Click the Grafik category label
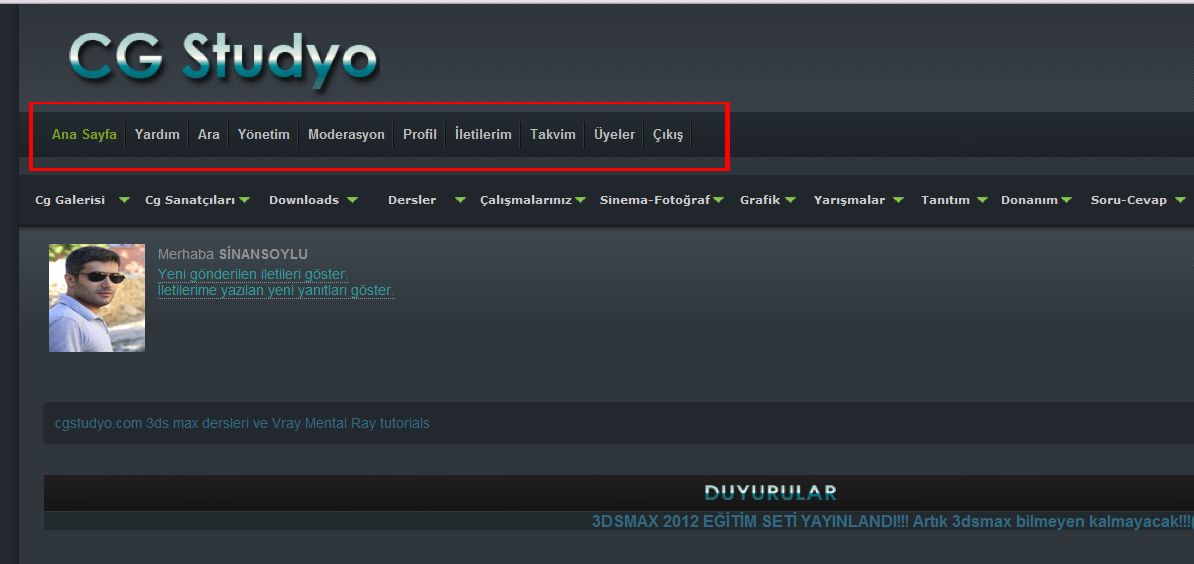The height and width of the screenshot is (564, 1194). pyautogui.click(x=760, y=200)
